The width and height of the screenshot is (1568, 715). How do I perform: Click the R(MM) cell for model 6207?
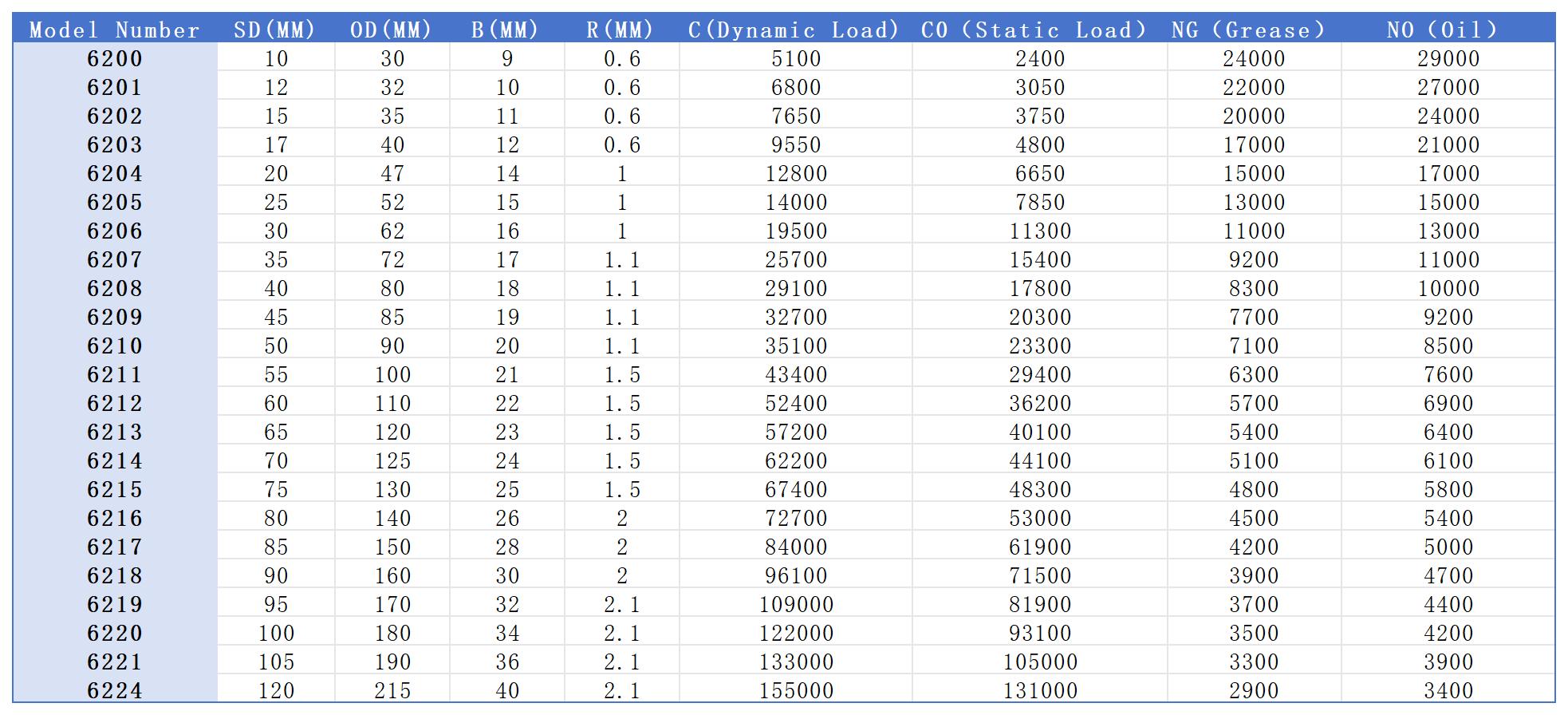622,260
